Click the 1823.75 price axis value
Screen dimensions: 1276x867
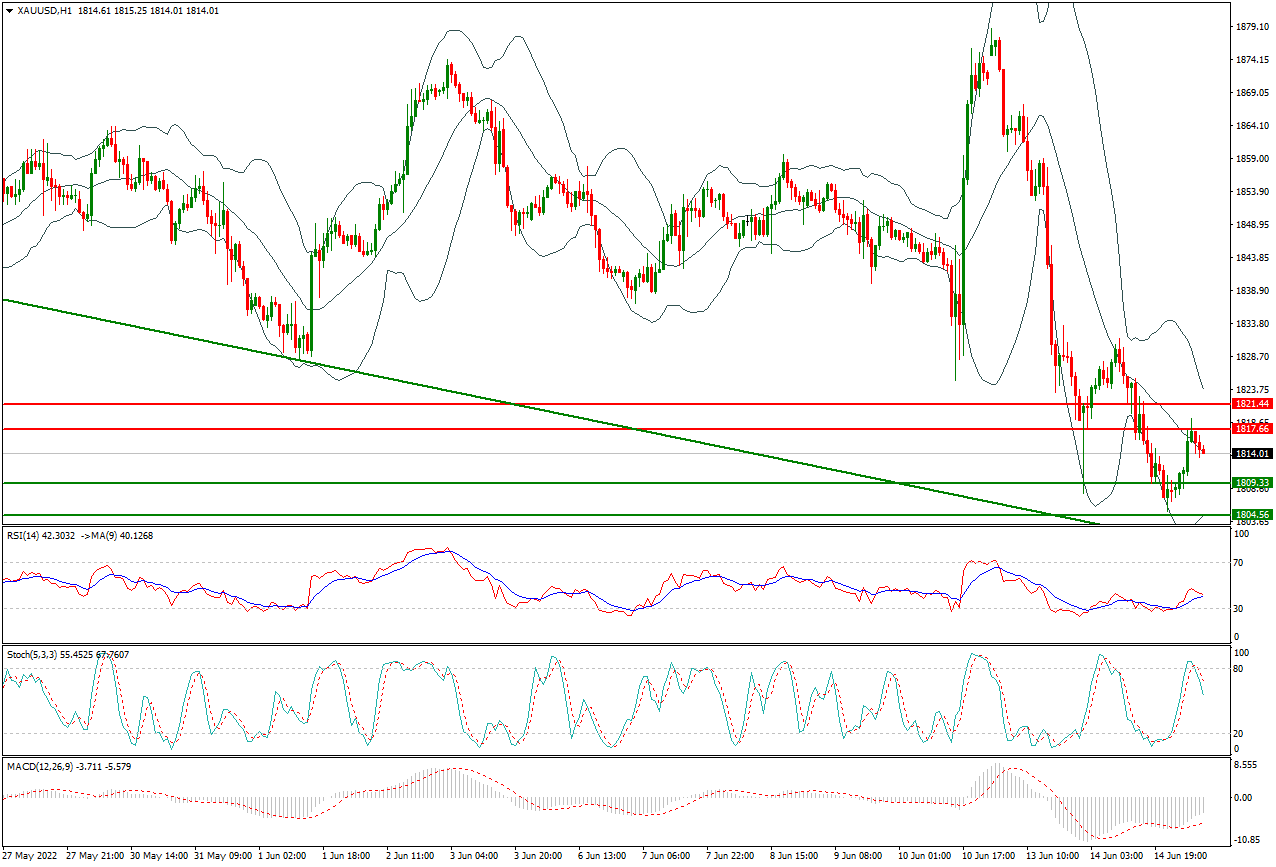tap(1252, 390)
